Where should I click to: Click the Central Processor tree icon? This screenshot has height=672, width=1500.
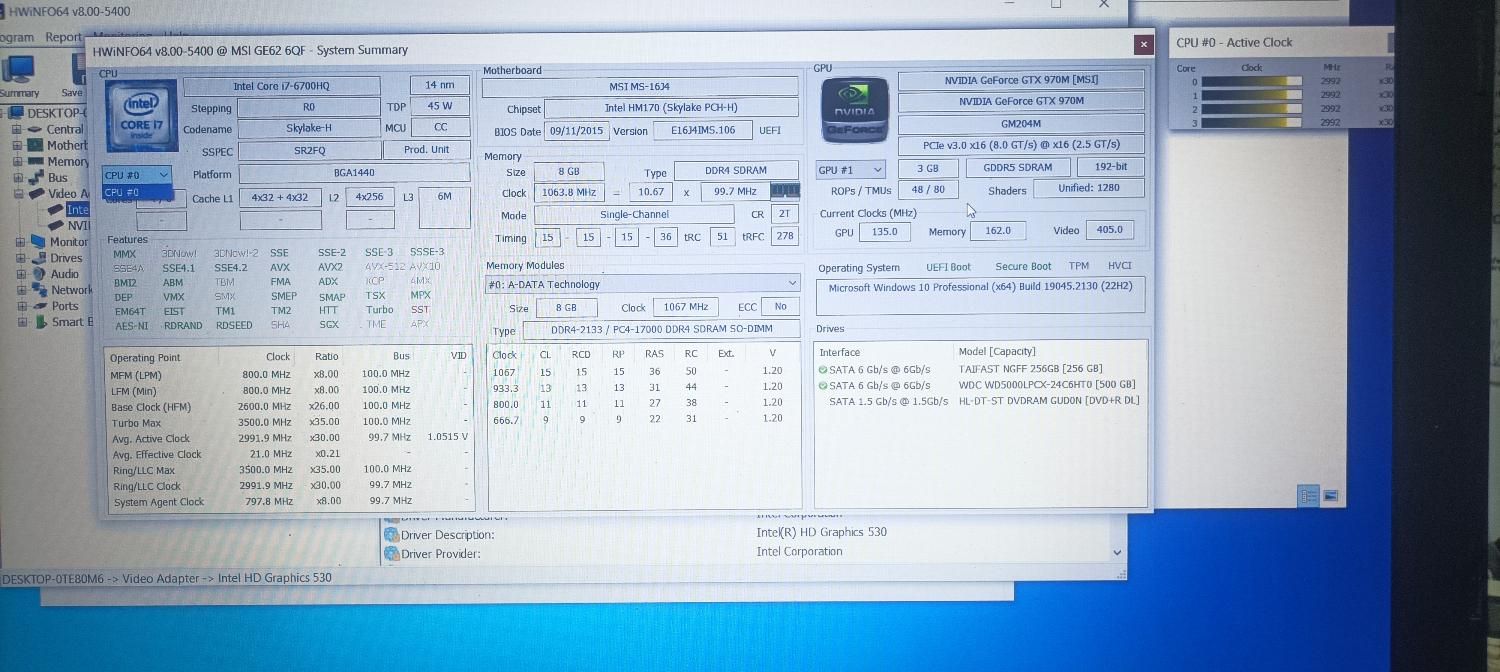click(36, 129)
